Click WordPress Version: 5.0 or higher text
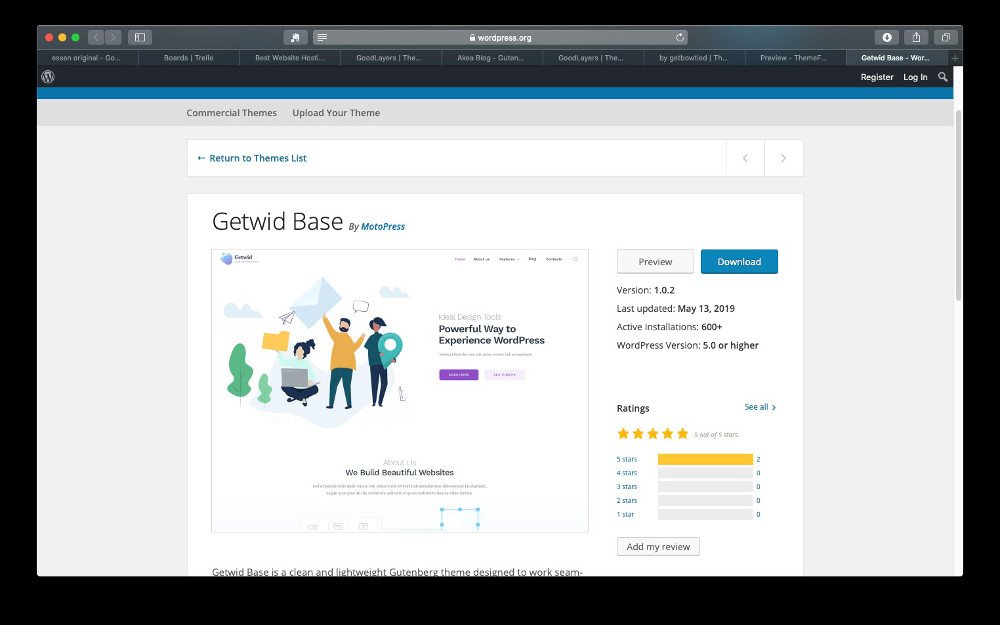1000x625 pixels. coord(688,346)
